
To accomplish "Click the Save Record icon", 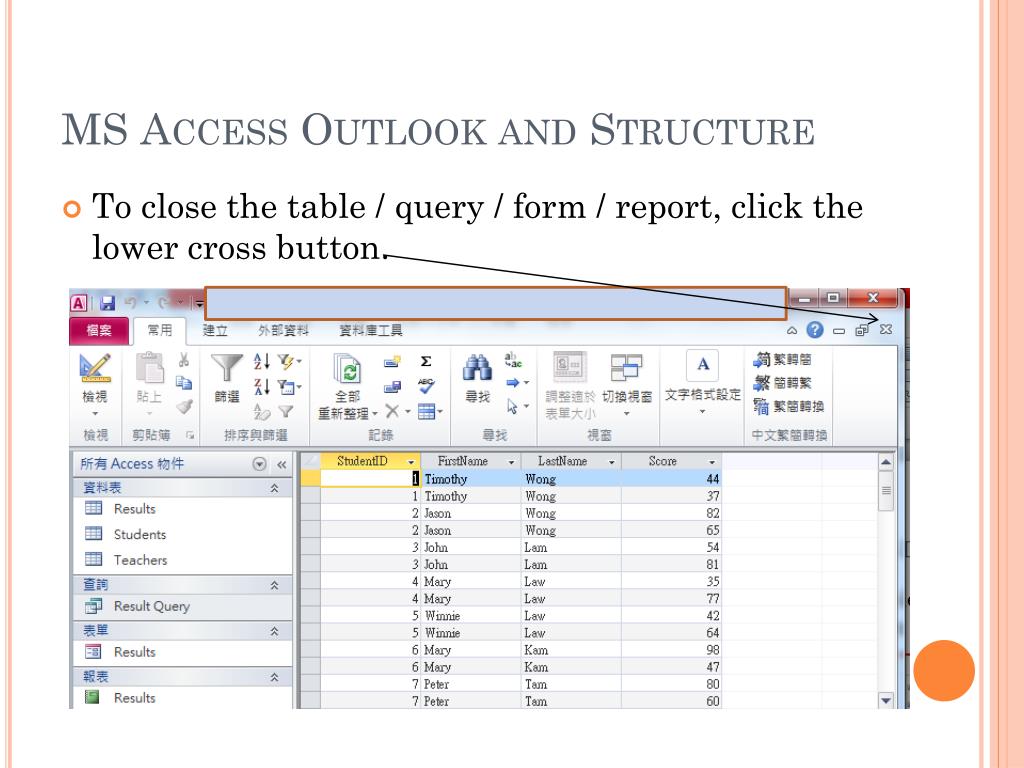I will [392, 387].
